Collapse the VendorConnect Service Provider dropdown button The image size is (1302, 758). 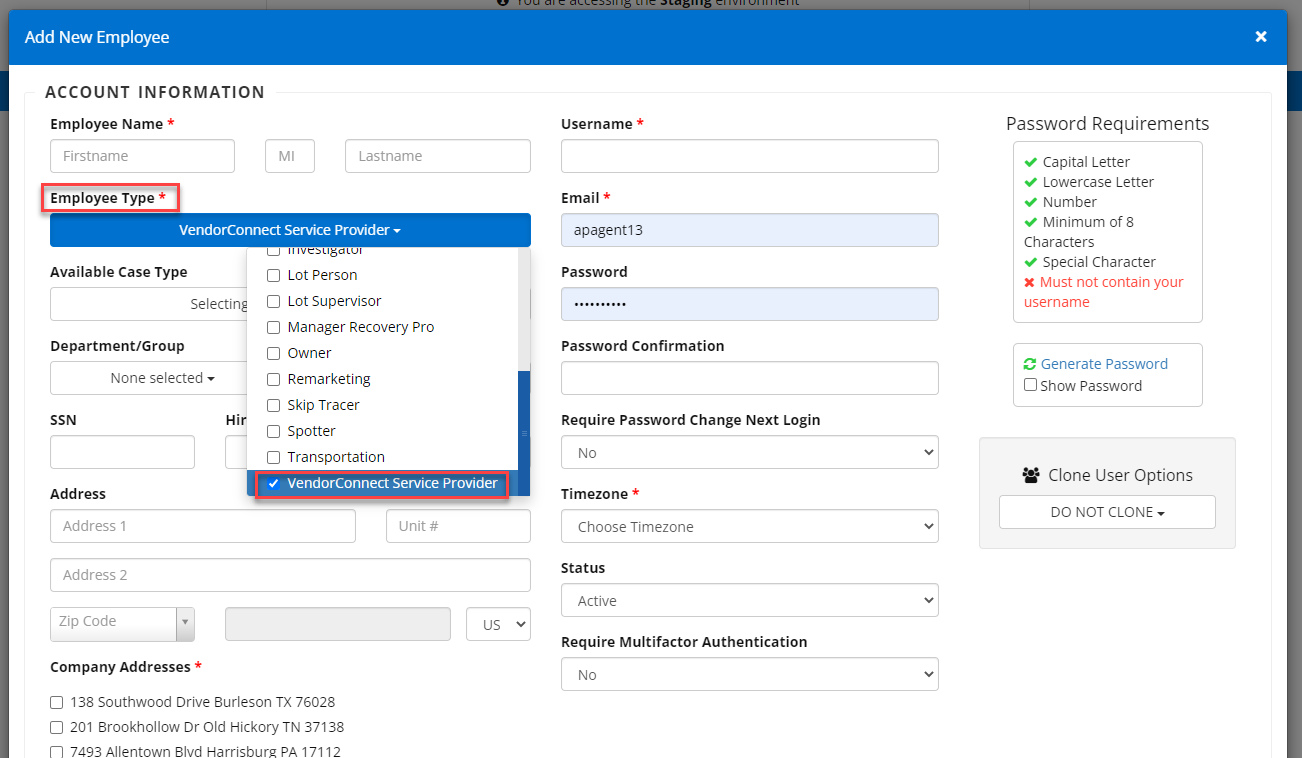(x=290, y=230)
